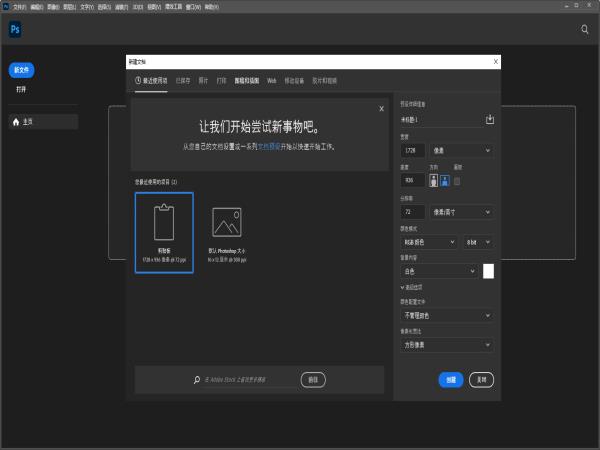The height and width of the screenshot is (450, 600).
Task: Click the home icon in left sidebar
Action: coord(16,122)
